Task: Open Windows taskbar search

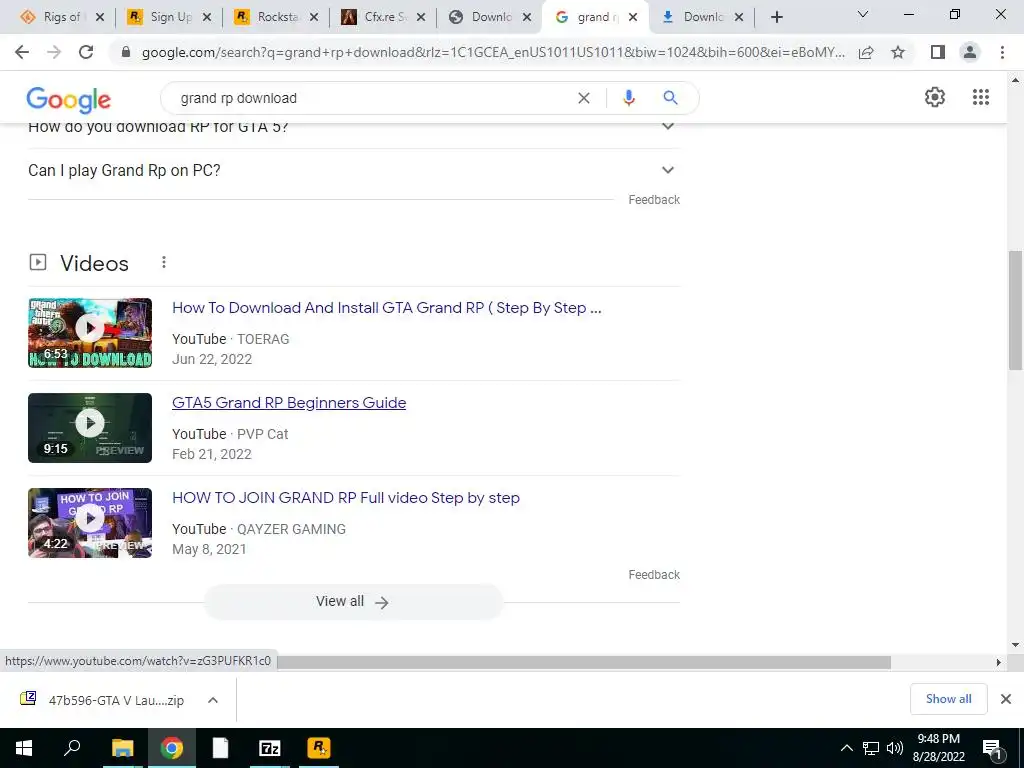Action: coord(72,748)
